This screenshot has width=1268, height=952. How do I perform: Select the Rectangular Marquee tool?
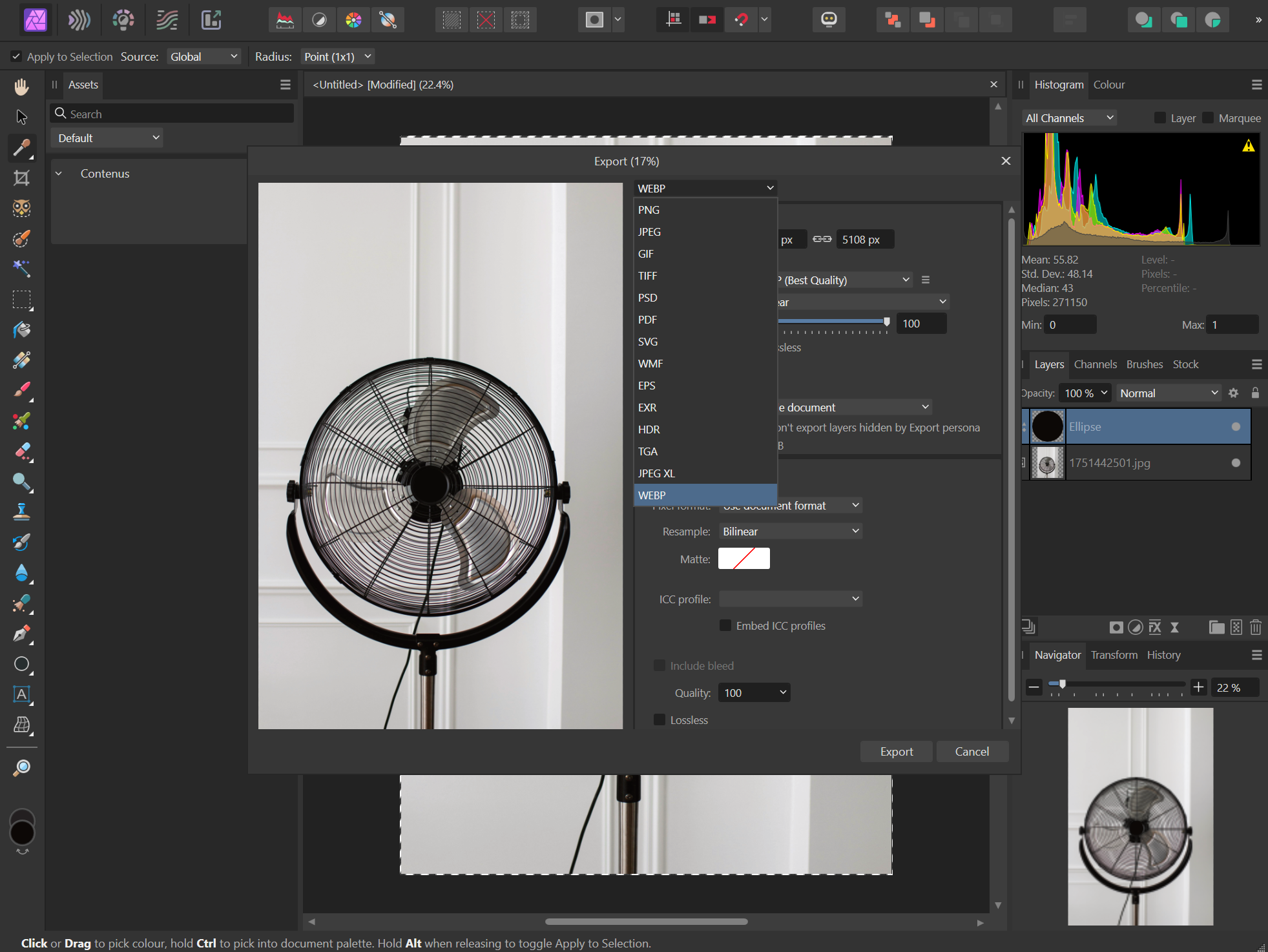(22, 300)
